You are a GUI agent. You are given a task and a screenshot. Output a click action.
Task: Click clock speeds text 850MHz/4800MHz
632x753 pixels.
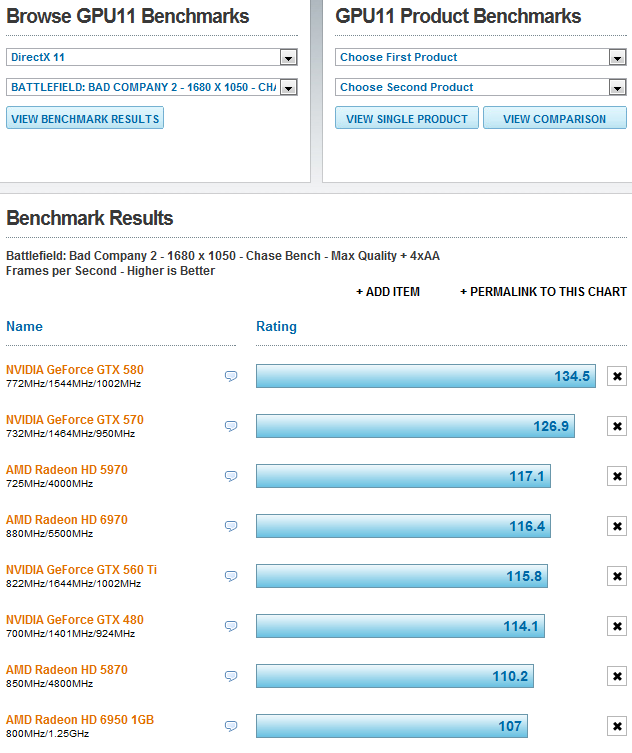(49, 683)
